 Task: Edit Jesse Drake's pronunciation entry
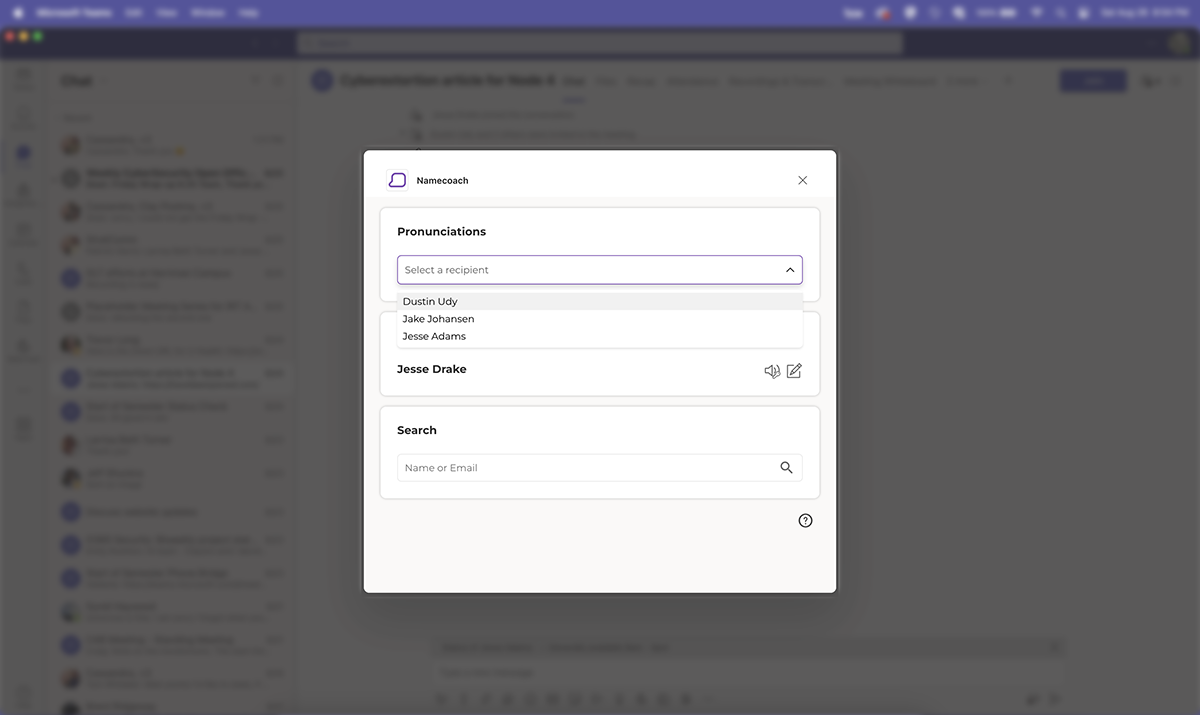794,371
